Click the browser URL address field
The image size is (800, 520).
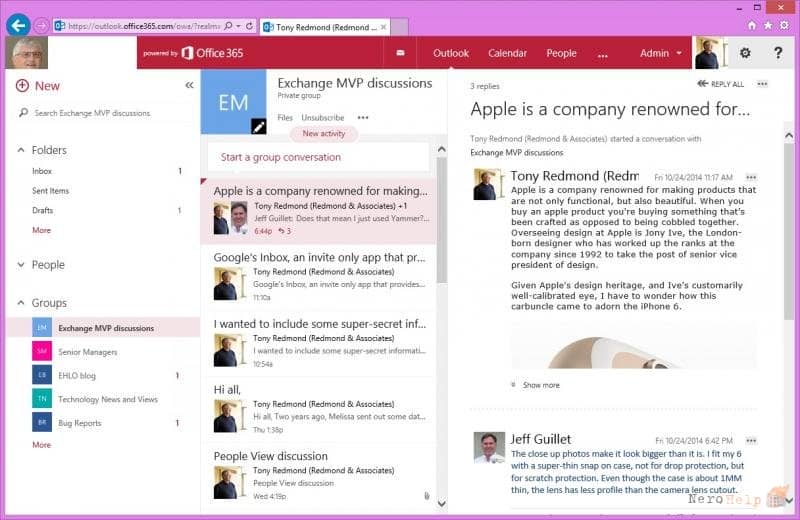(144, 26)
